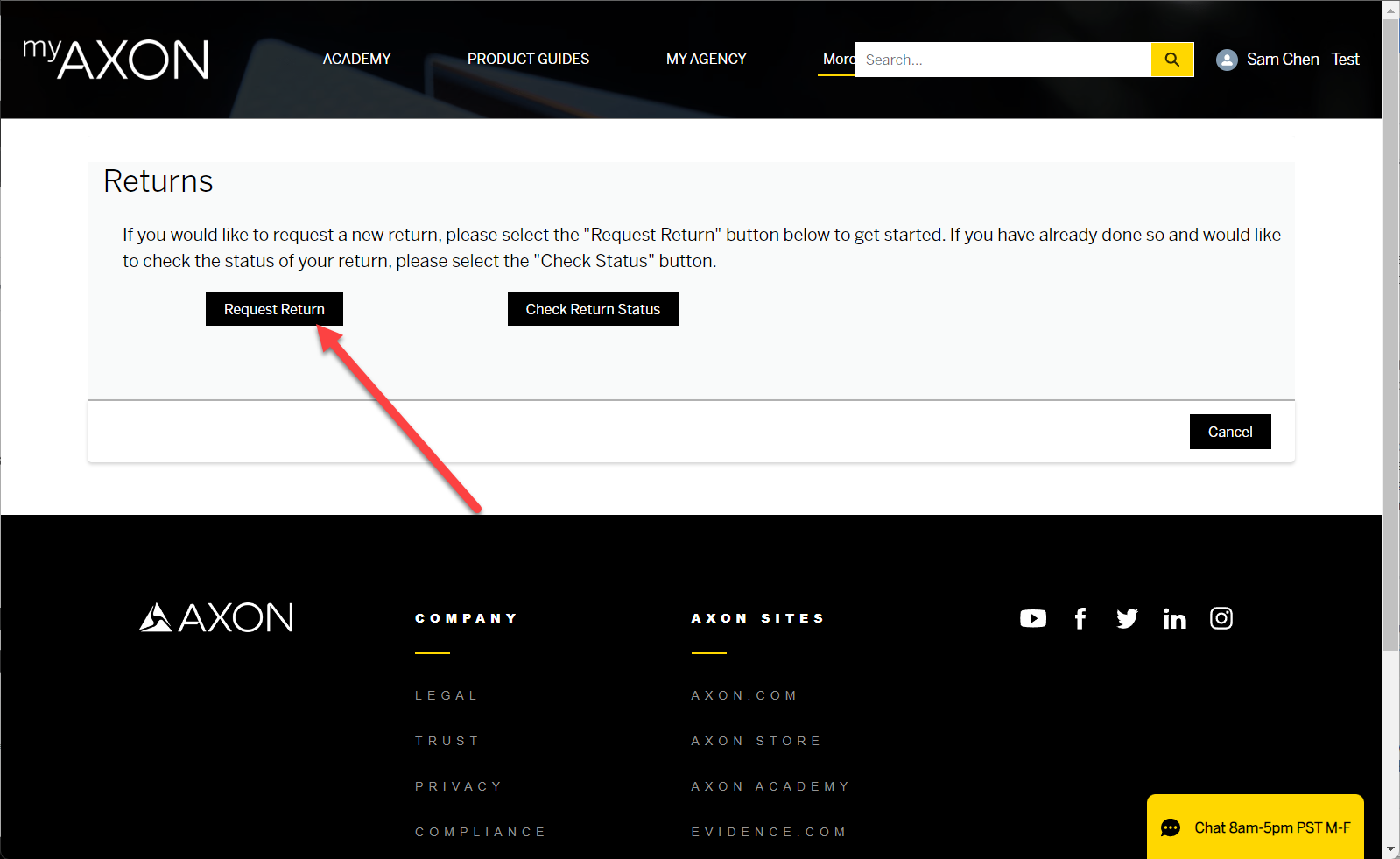
Task: Open the Facebook social icon
Action: [x=1080, y=619]
